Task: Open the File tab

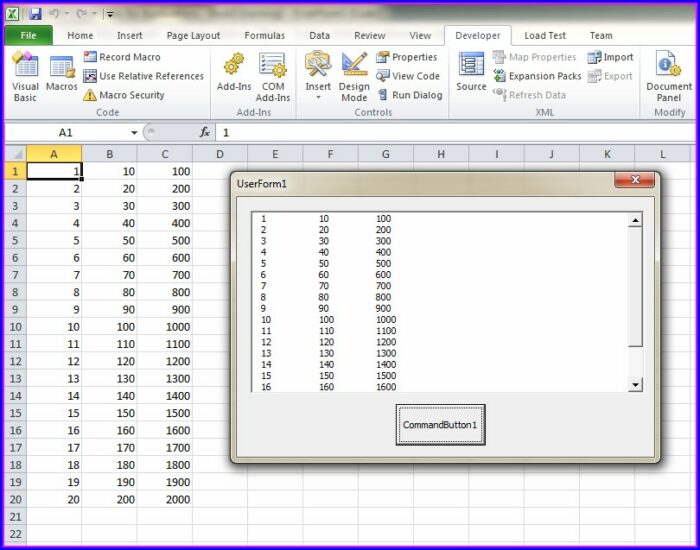Action: (29, 35)
